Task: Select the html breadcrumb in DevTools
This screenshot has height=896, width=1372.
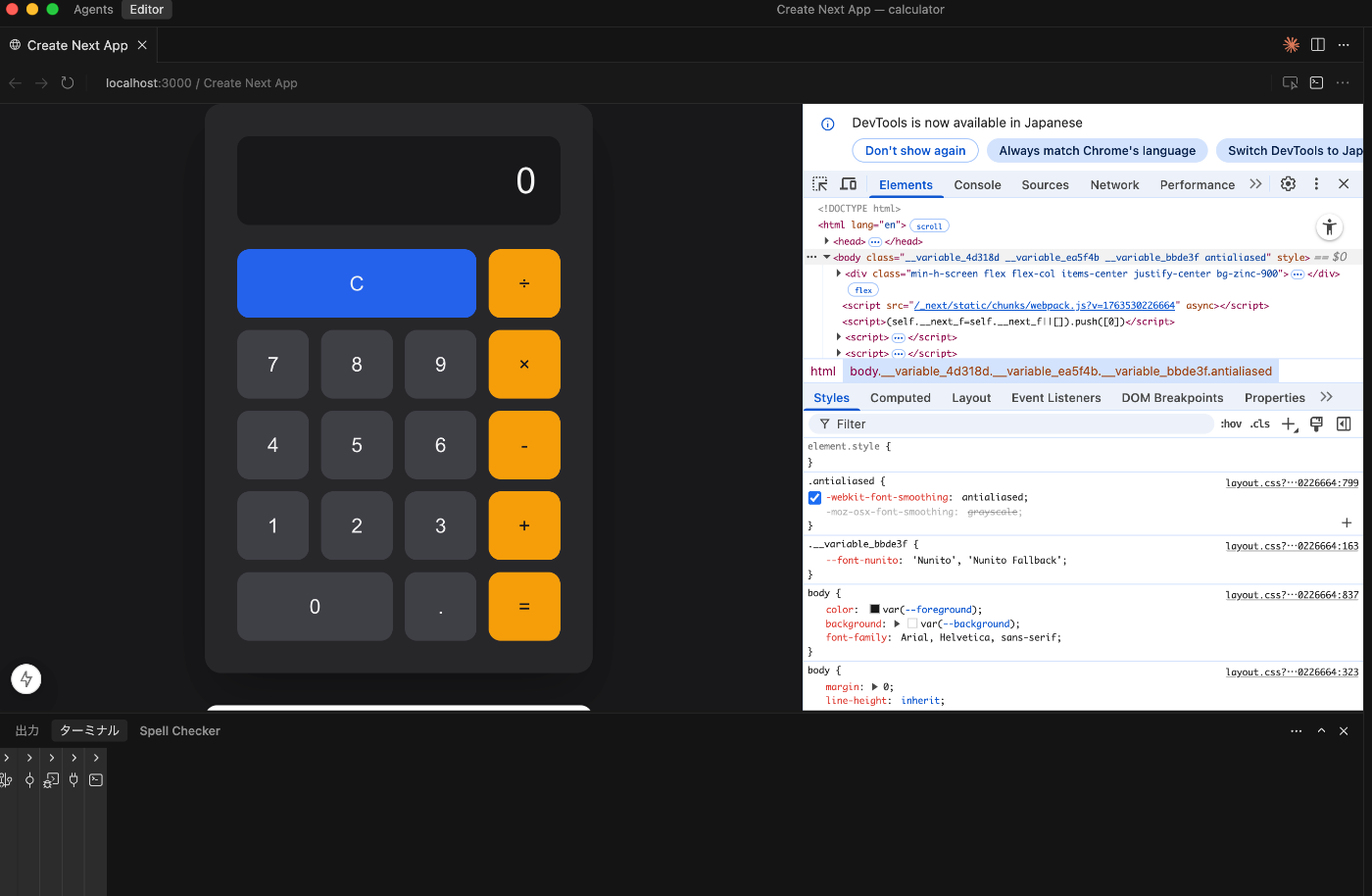Action: tap(823, 372)
